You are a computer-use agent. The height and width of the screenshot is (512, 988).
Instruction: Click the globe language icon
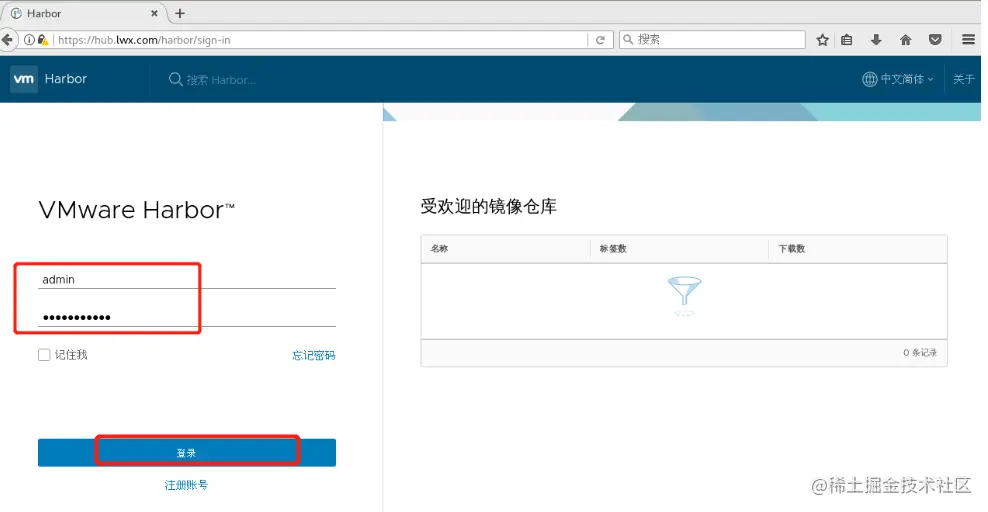pos(870,79)
